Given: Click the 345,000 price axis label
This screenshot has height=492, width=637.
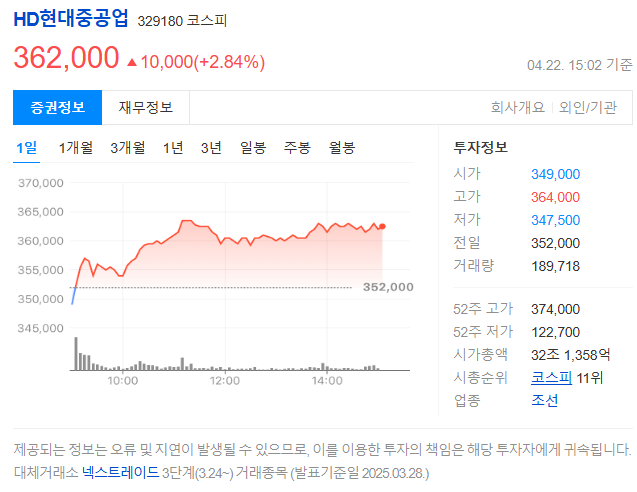Looking at the screenshot, I should pos(41,328).
